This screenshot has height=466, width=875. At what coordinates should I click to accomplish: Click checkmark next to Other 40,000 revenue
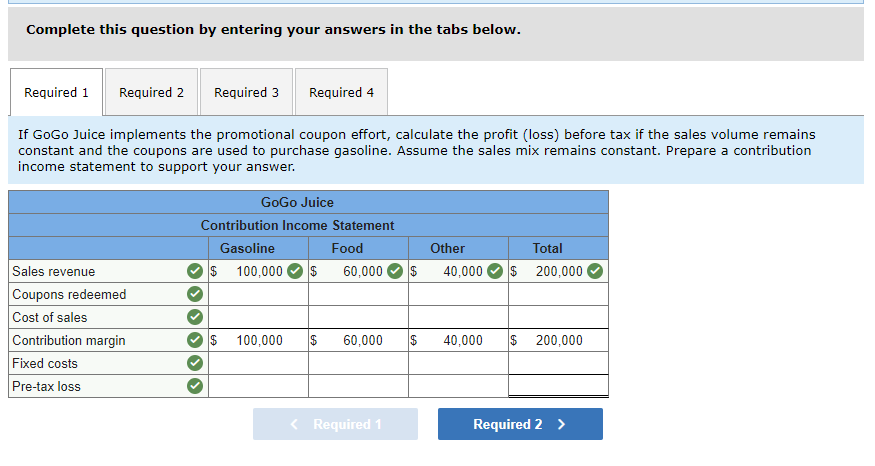point(495,271)
